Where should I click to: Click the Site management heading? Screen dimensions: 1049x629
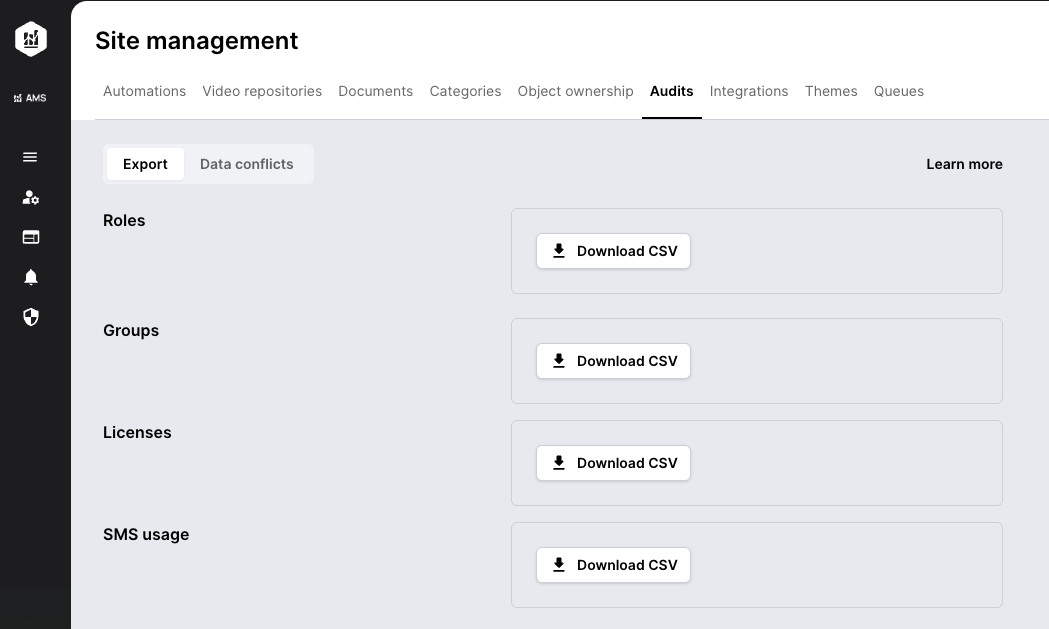pyautogui.click(x=197, y=41)
